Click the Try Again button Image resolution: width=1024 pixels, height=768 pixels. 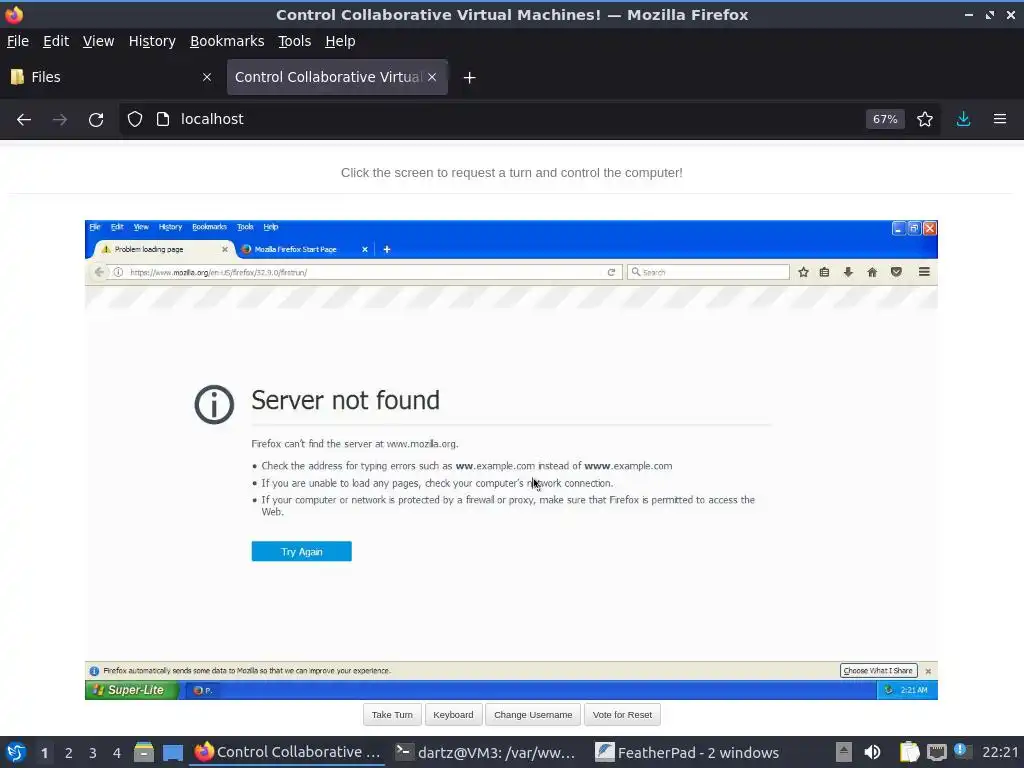point(301,551)
